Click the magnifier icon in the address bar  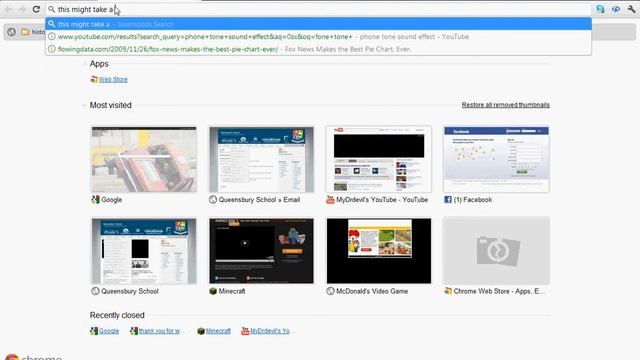coord(51,9)
